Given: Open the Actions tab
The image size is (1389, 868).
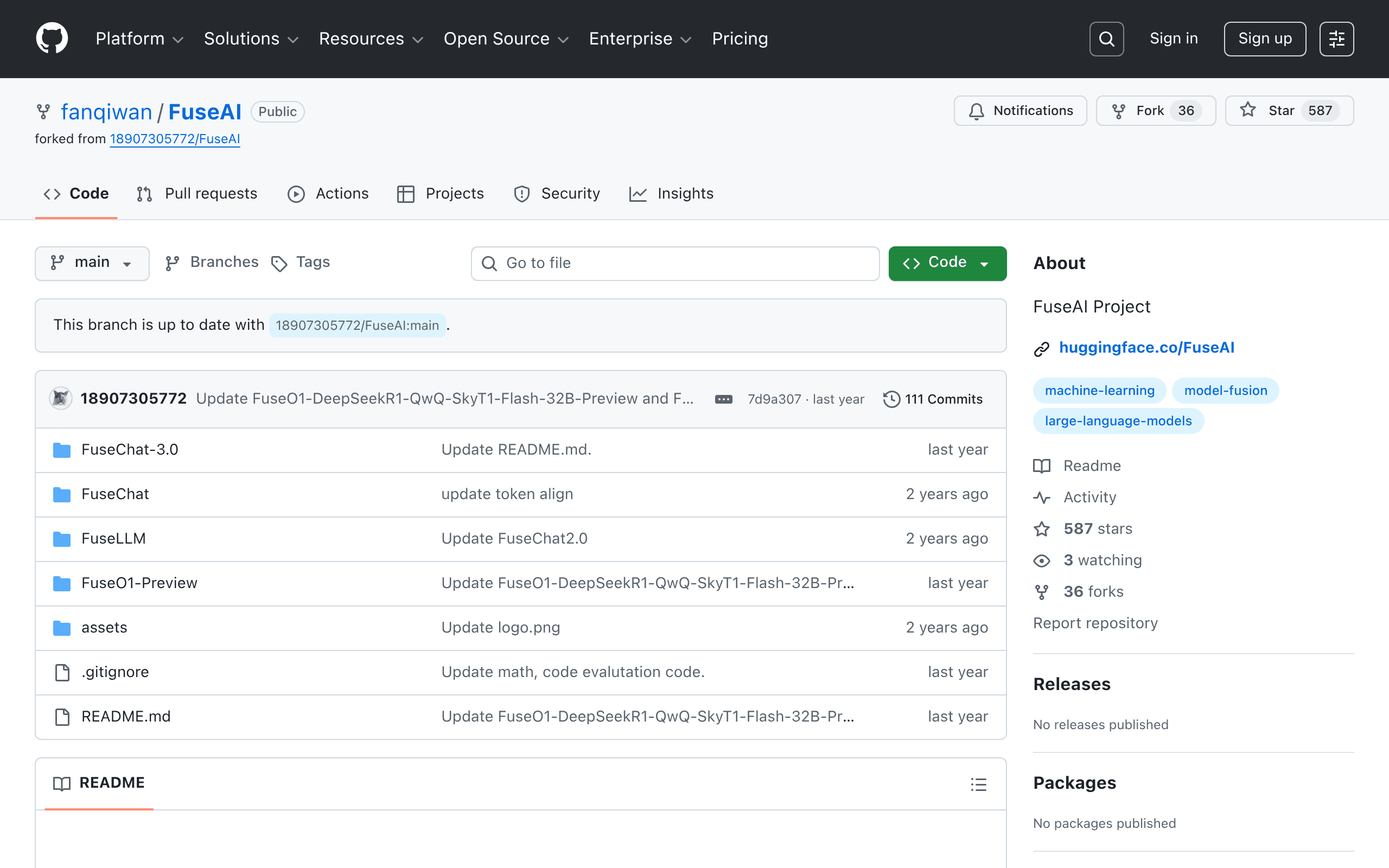Looking at the screenshot, I should (x=328, y=194).
